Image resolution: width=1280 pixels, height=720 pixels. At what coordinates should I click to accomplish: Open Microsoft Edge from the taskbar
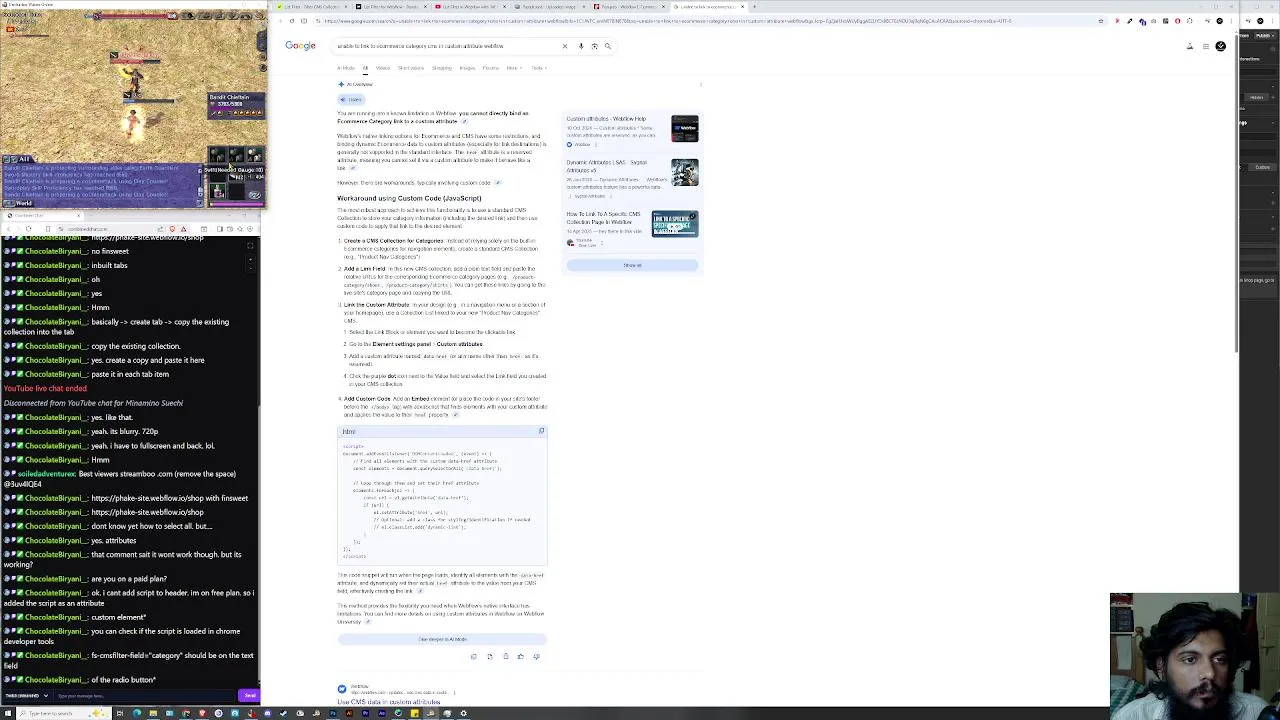click(136, 713)
